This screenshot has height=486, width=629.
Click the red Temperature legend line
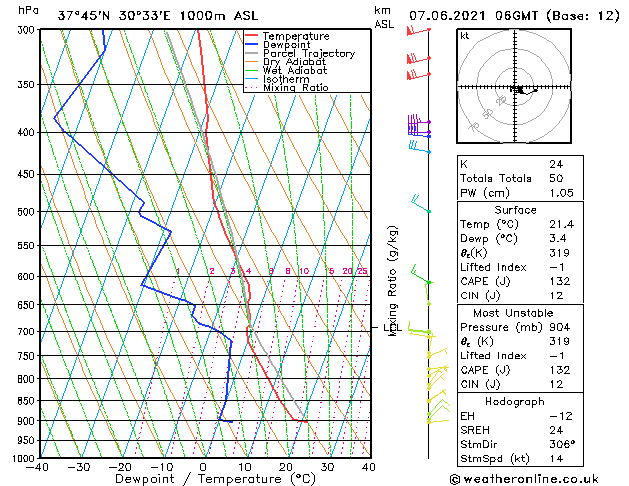[251, 36]
